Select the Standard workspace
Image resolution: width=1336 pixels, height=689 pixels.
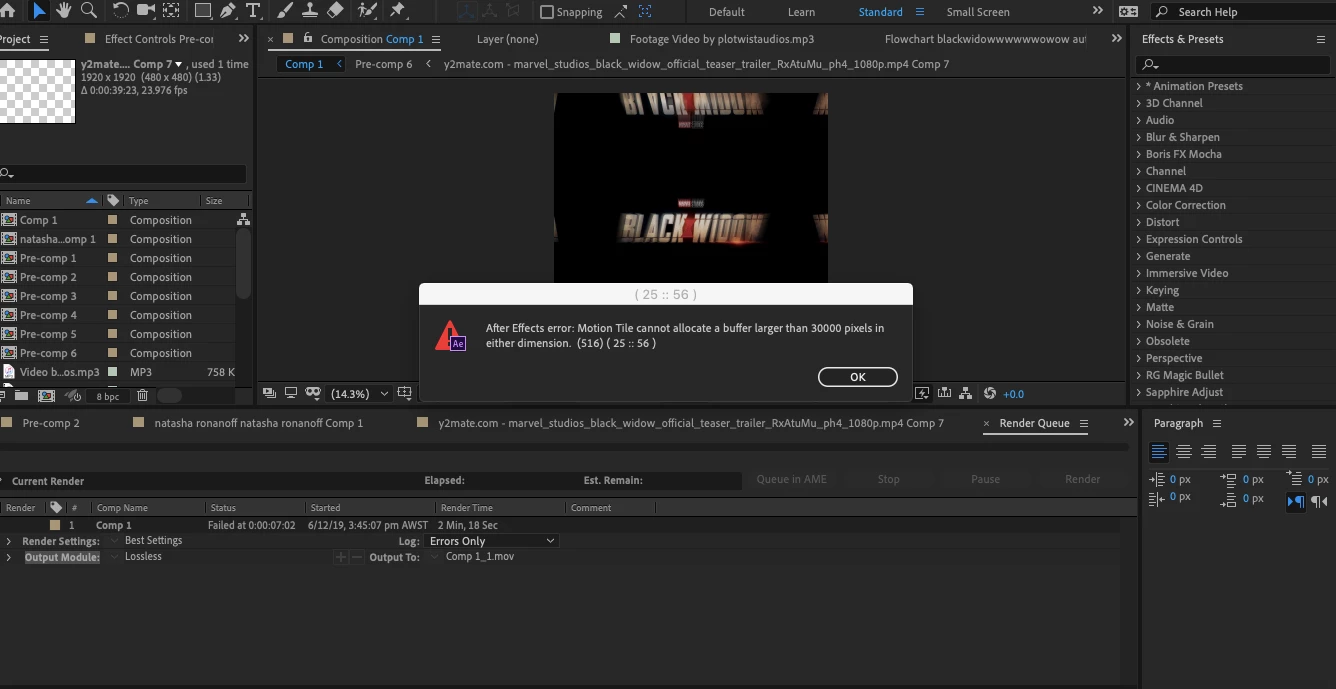[x=880, y=12]
